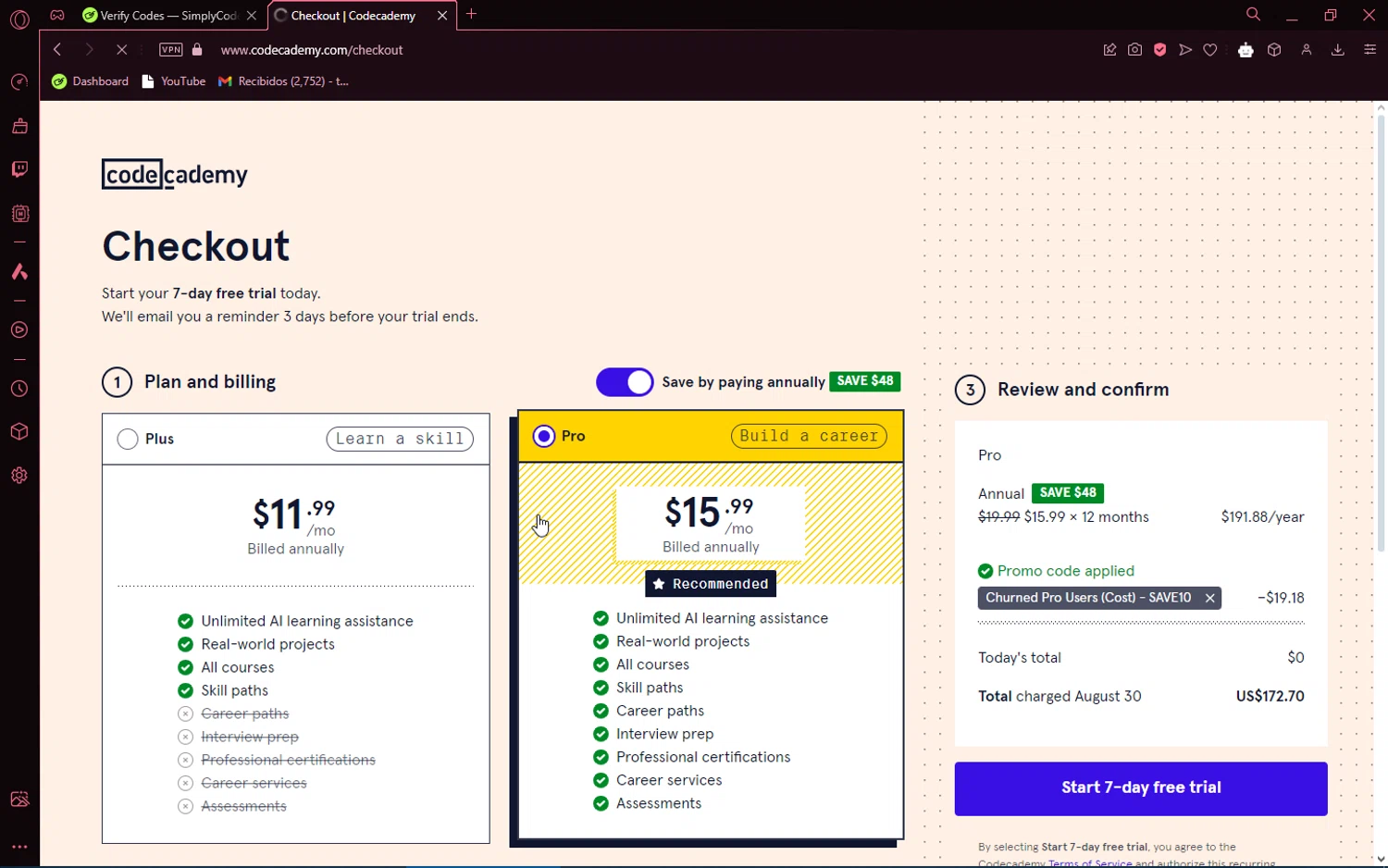Close the Verify Codes tab

click(x=252, y=16)
